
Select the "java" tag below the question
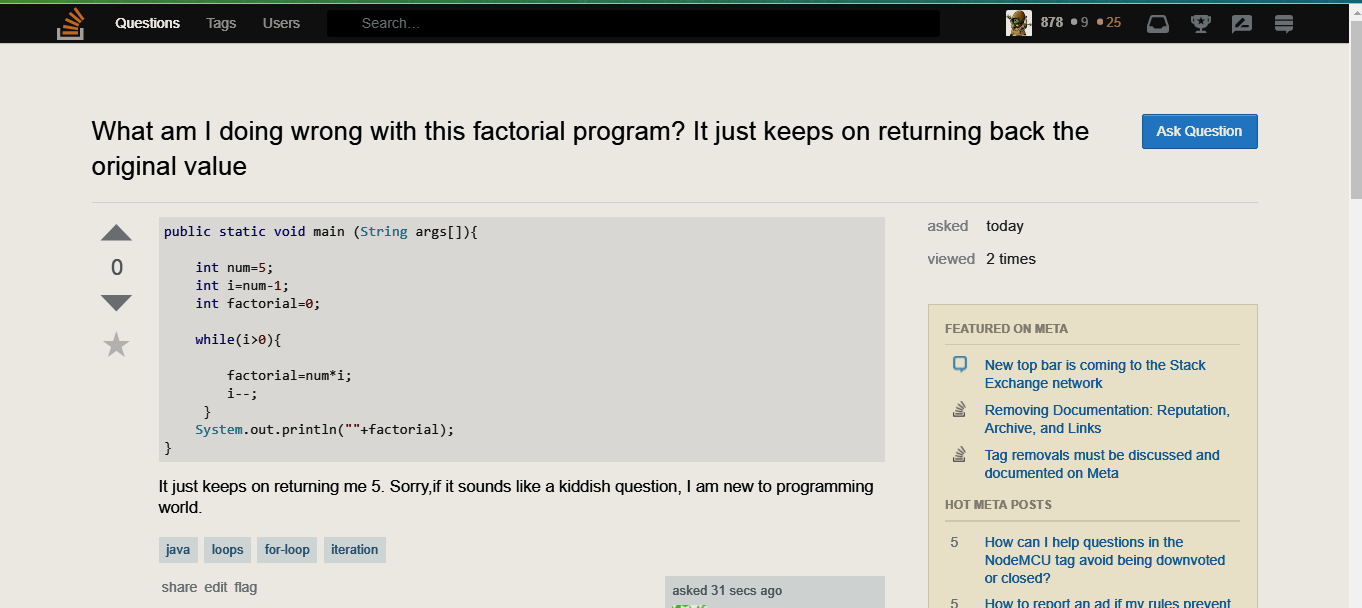(x=177, y=549)
